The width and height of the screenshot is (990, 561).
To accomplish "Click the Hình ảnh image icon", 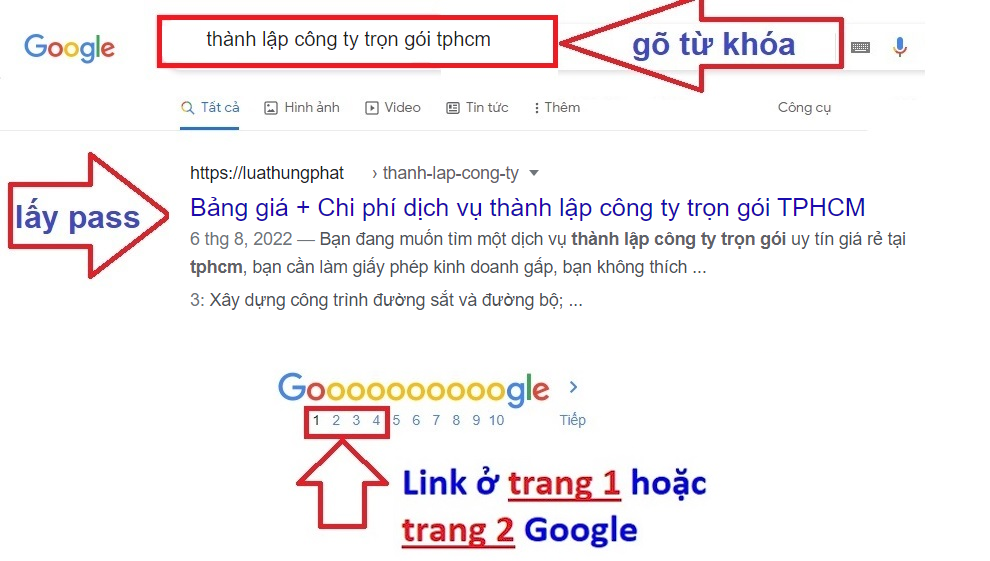I will (x=271, y=108).
